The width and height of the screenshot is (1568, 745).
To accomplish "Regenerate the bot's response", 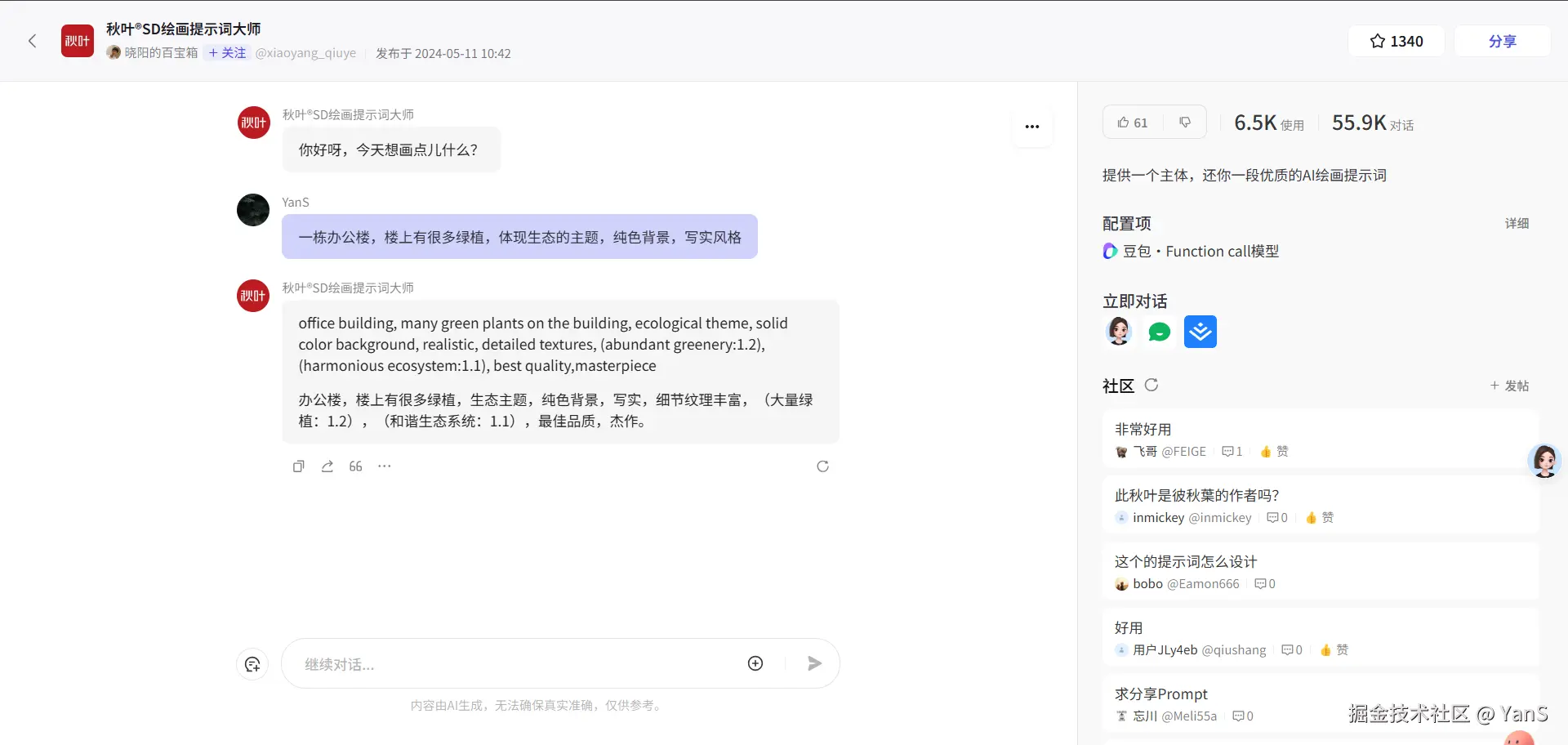I will tap(822, 466).
